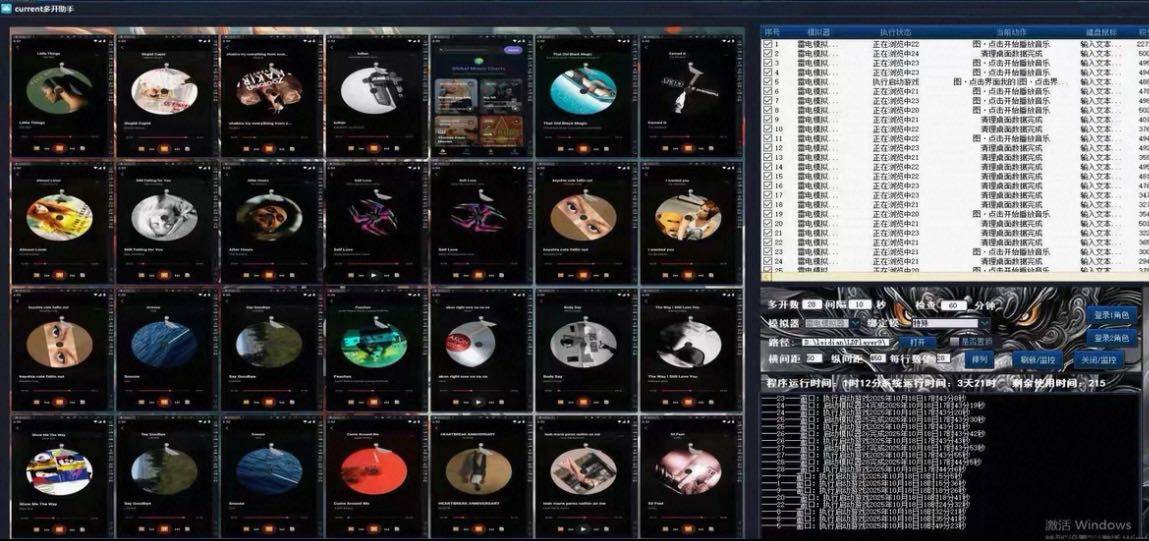Viewport: 1149px width, 541px height.
Task: Click the play button in Self Love player
Action: 373,274
